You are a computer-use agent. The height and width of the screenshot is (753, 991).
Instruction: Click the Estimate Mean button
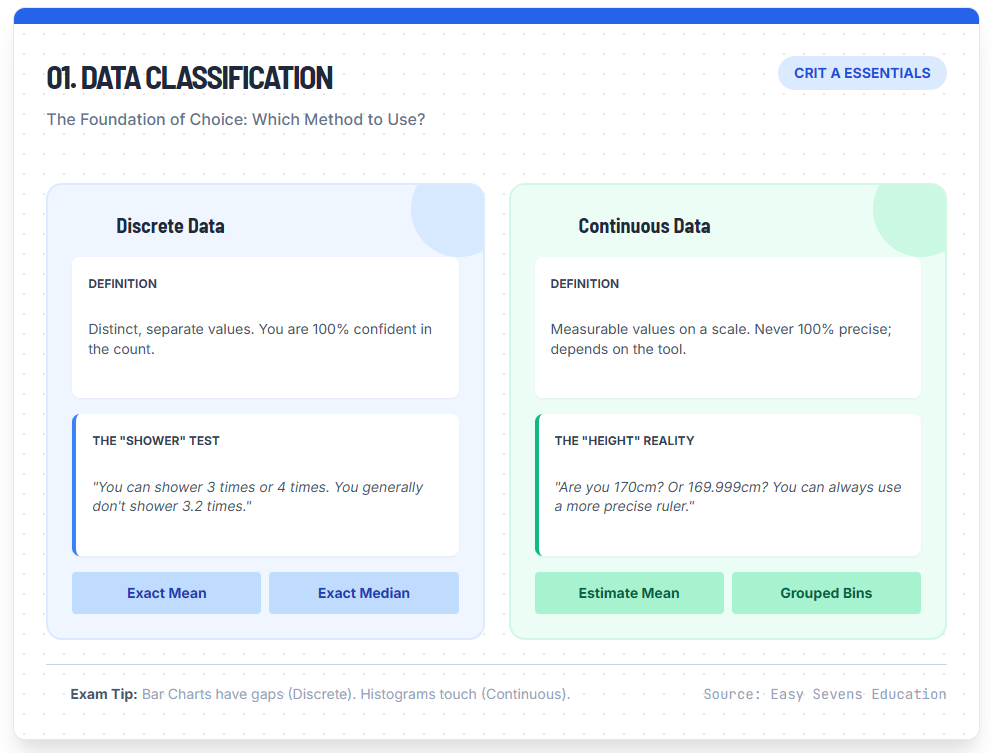629,592
